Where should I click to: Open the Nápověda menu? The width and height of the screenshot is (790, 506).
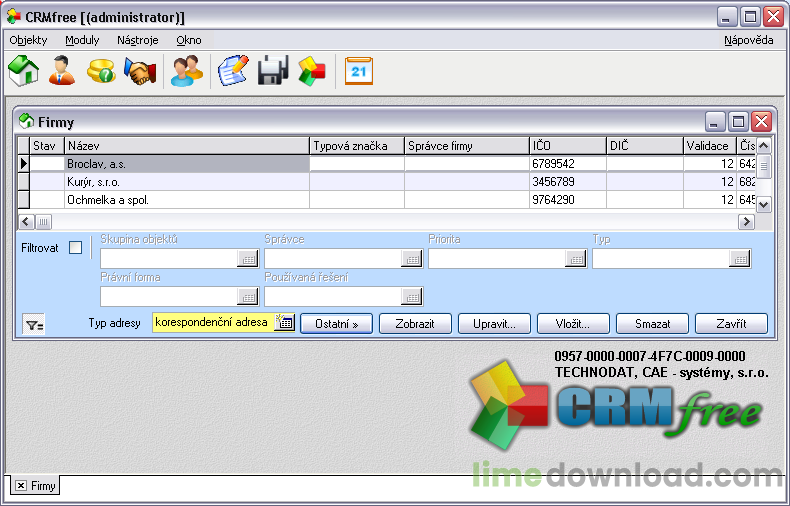pyautogui.click(x=749, y=40)
